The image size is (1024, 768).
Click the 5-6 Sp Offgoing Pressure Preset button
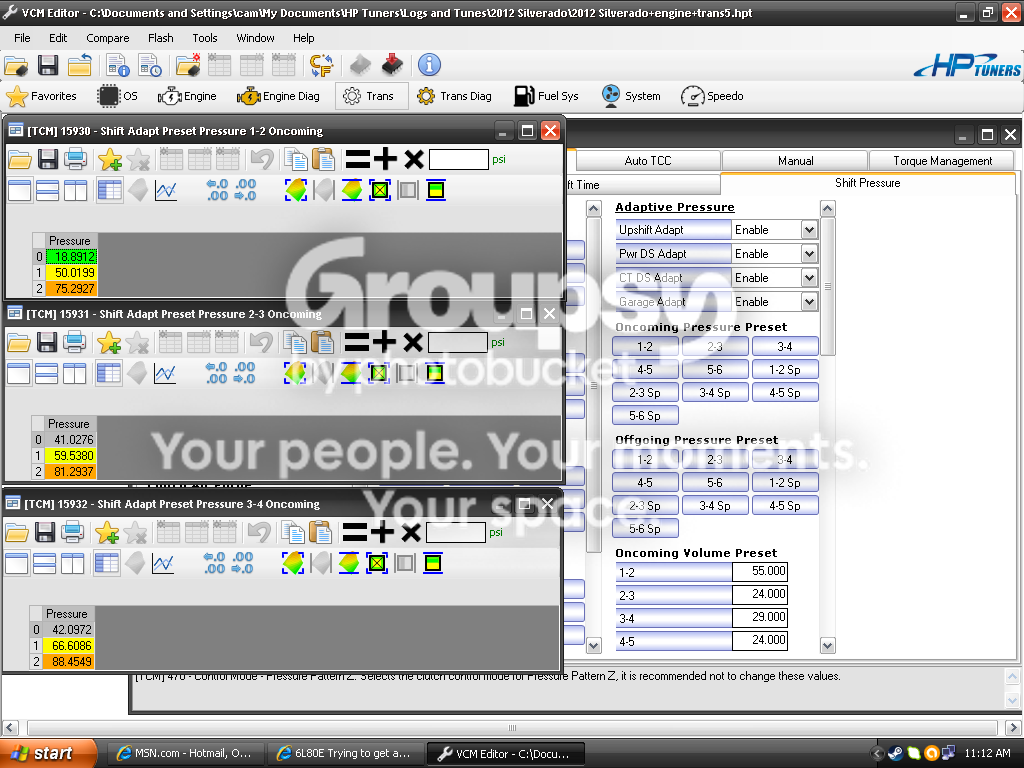click(x=645, y=528)
